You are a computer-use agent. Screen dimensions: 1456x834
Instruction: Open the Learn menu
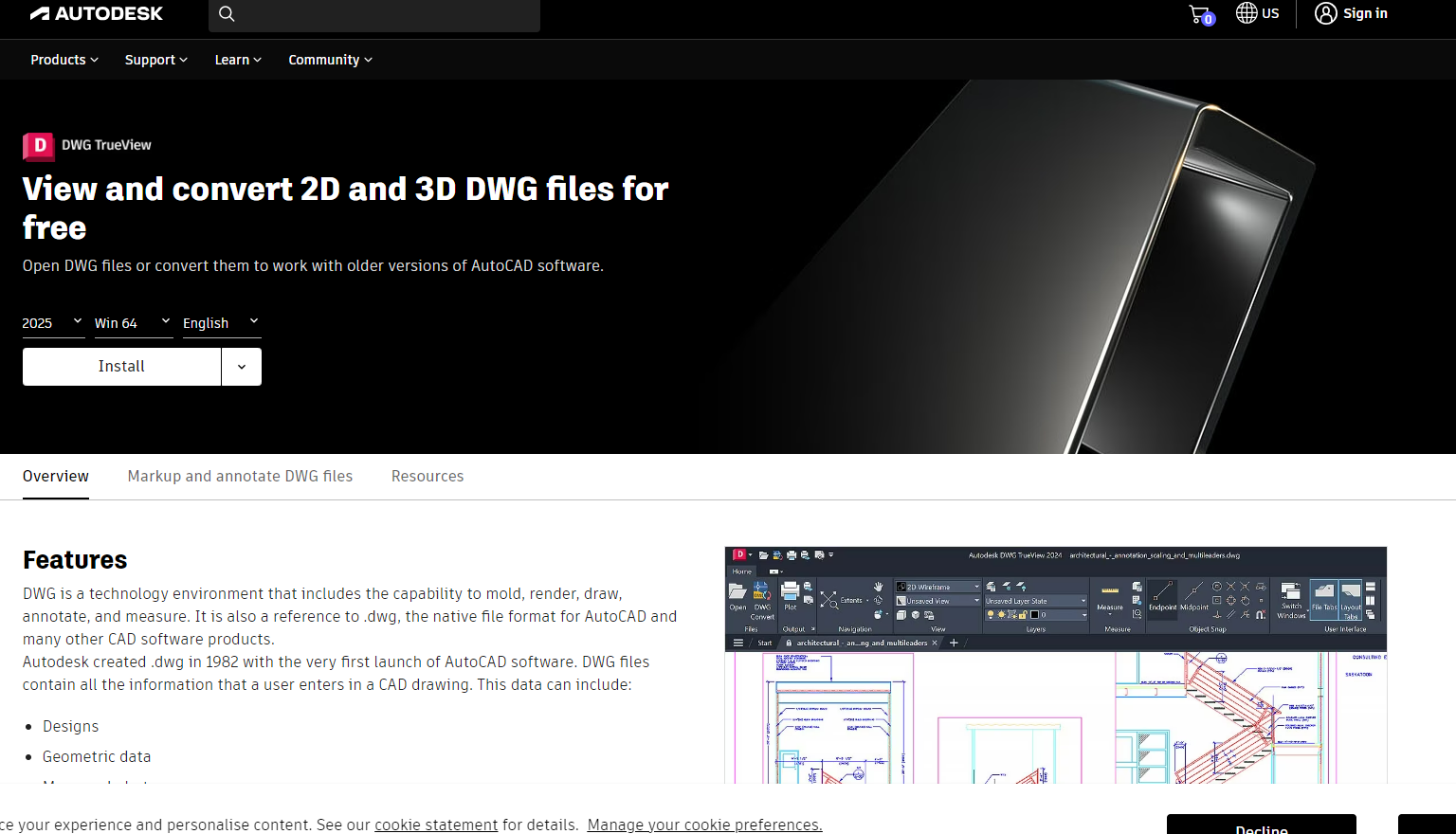coord(238,60)
